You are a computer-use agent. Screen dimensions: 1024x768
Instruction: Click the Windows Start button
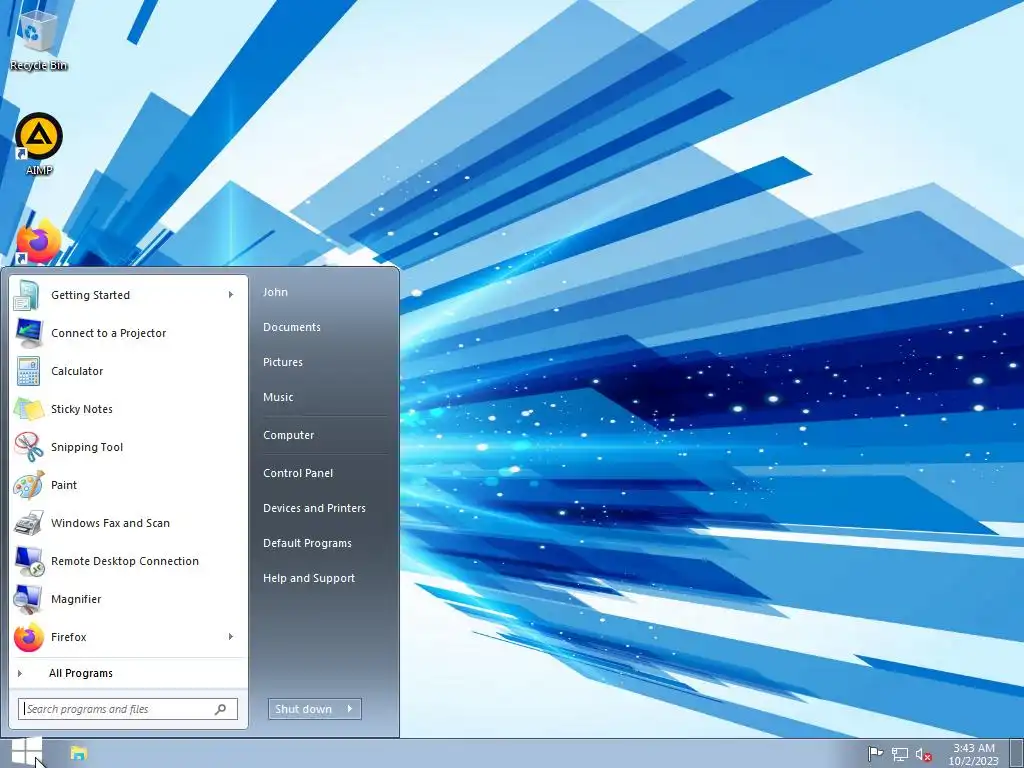point(26,753)
